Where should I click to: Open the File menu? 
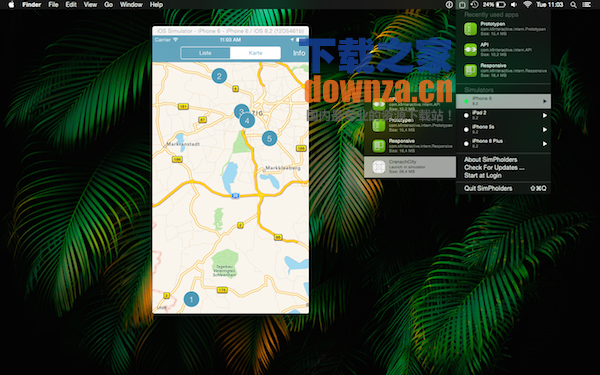pyautogui.click(x=54, y=5)
